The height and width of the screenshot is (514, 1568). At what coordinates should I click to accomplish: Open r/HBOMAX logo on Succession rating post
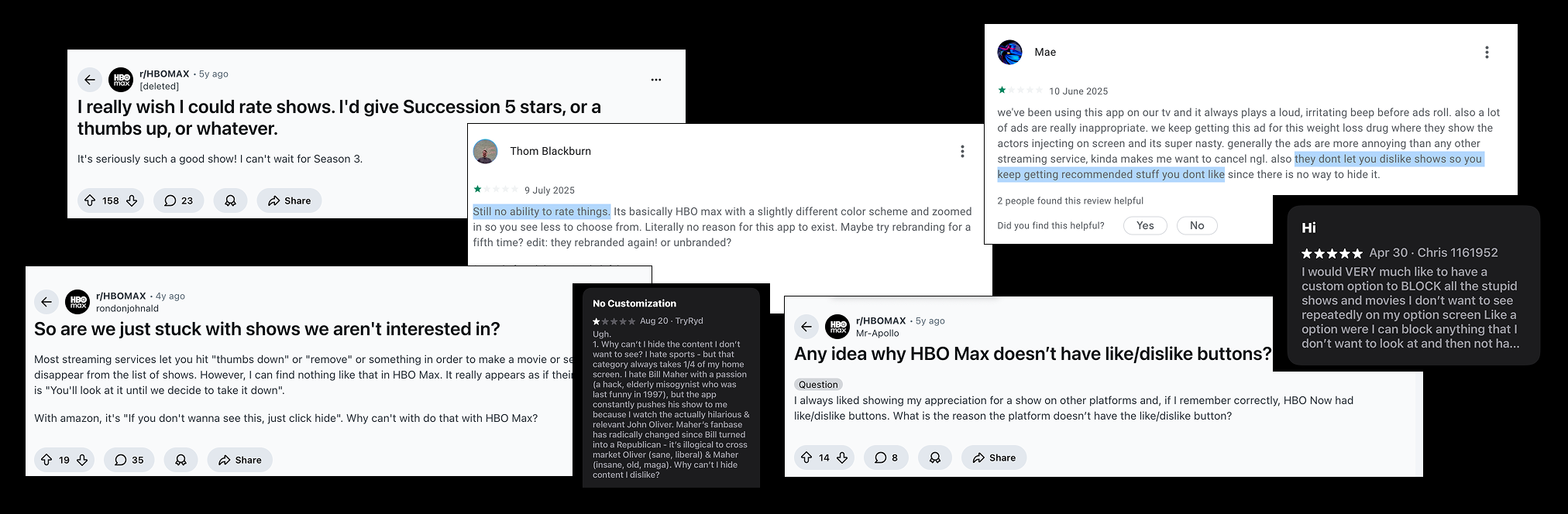tap(121, 80)
